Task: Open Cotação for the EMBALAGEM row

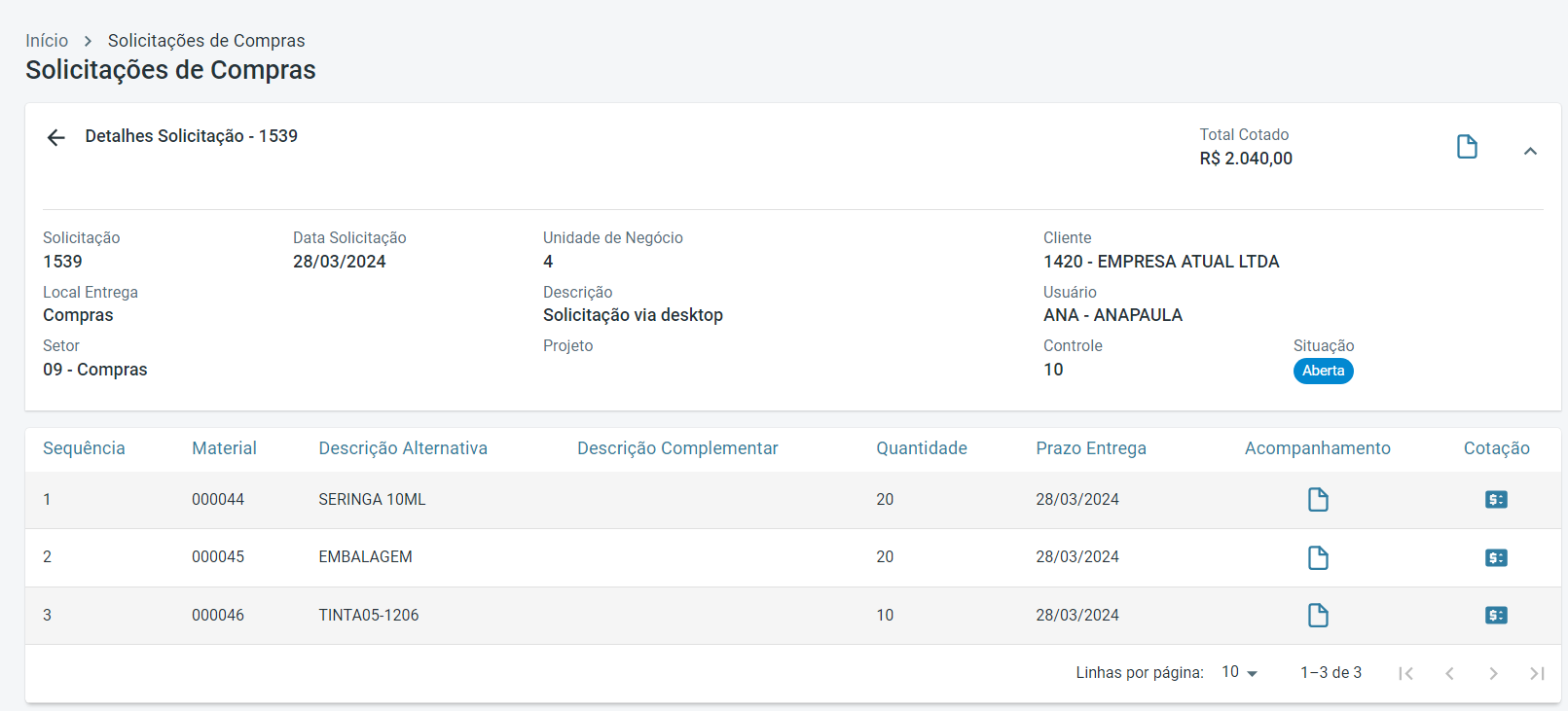Action: pyautogui.click(x=1496, y=557)
